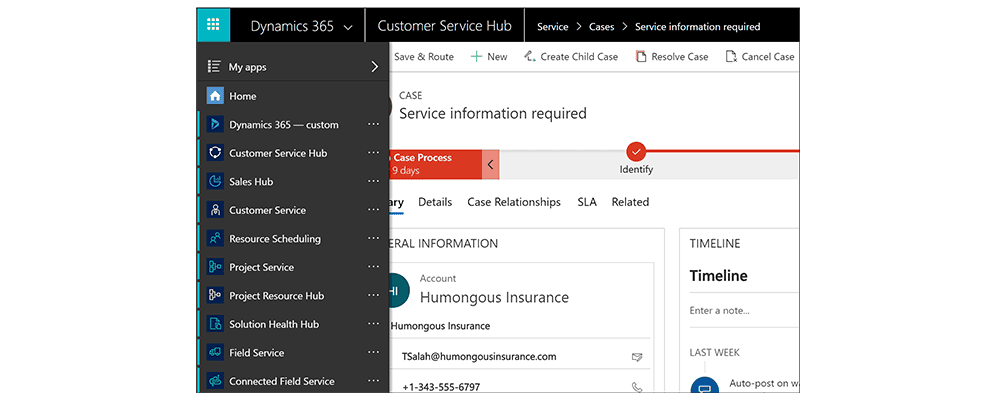Go to Cases in the breadcrumb
Viewport: 1000px width, 400px height.
pos(601,27)
